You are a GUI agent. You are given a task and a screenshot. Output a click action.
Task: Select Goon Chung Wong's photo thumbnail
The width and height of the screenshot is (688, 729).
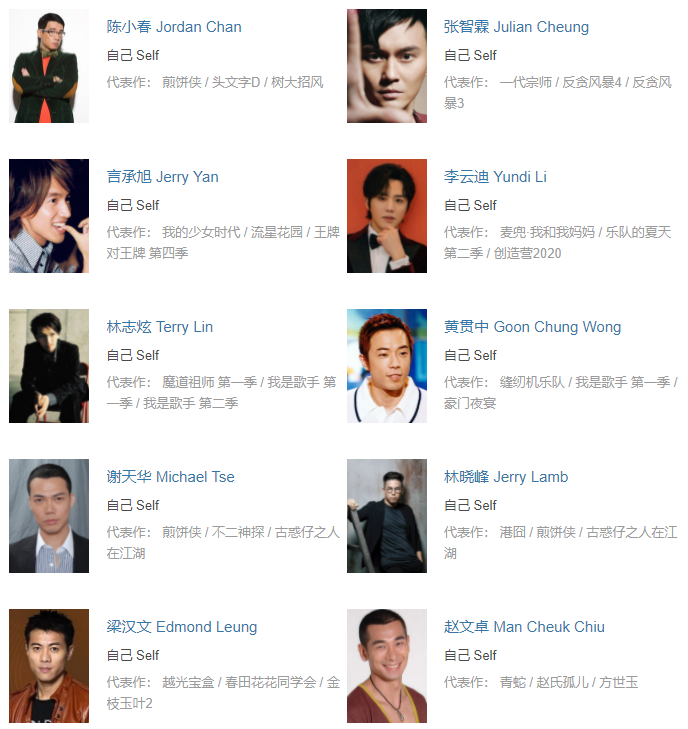[387, 366]
